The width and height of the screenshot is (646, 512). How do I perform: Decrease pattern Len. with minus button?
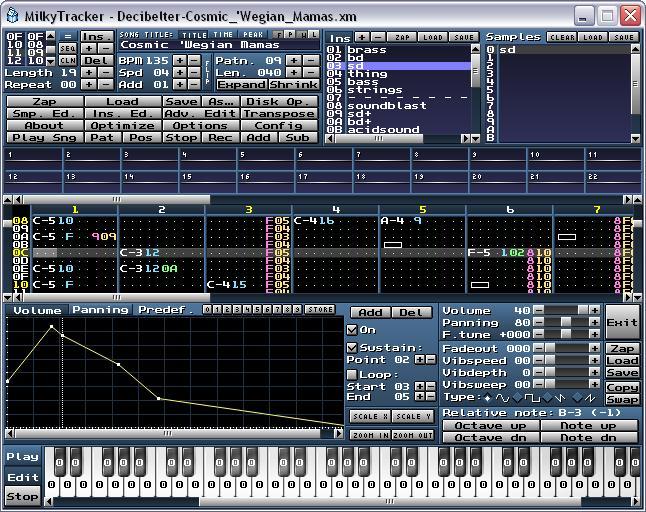[311, 73]
